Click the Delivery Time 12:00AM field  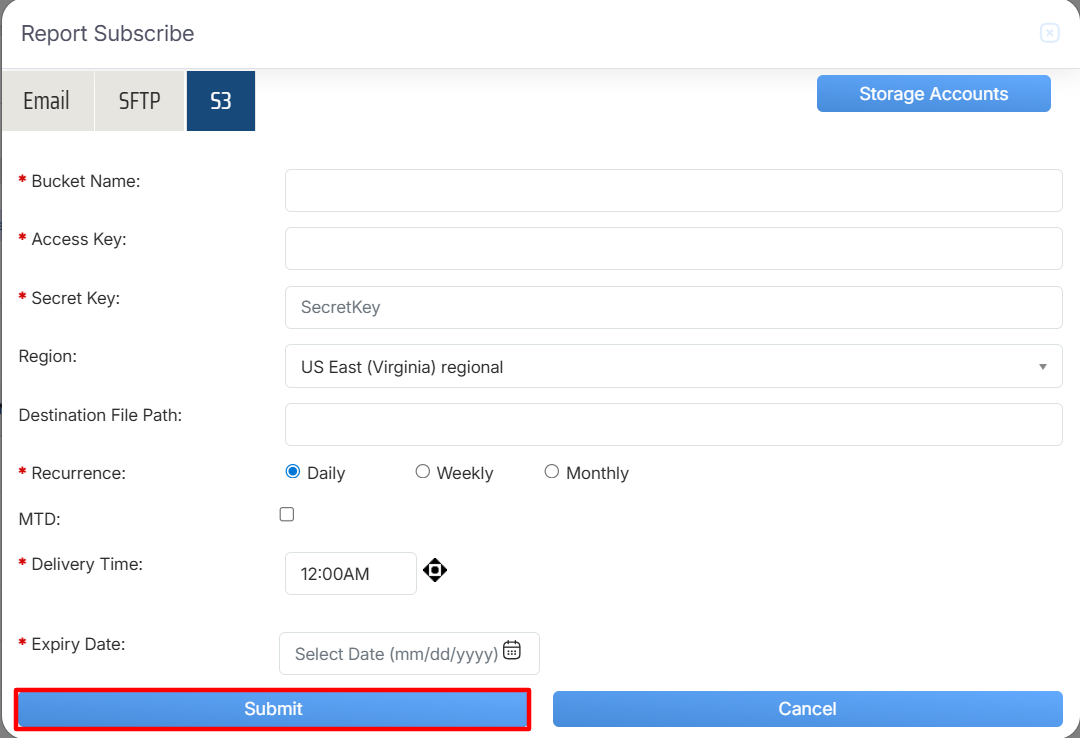350,574
